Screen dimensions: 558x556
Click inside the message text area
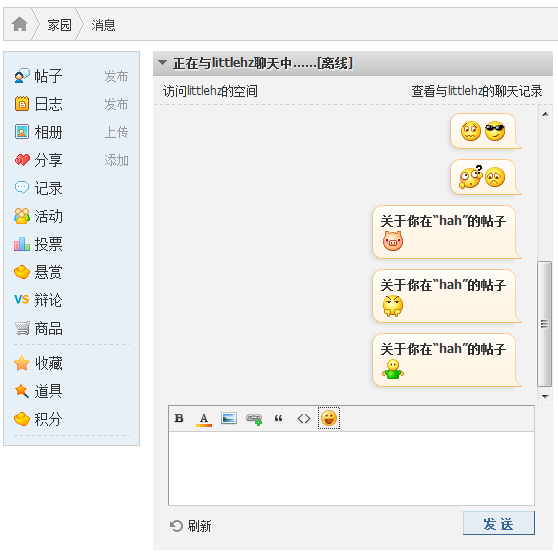[x=351, y=468]
